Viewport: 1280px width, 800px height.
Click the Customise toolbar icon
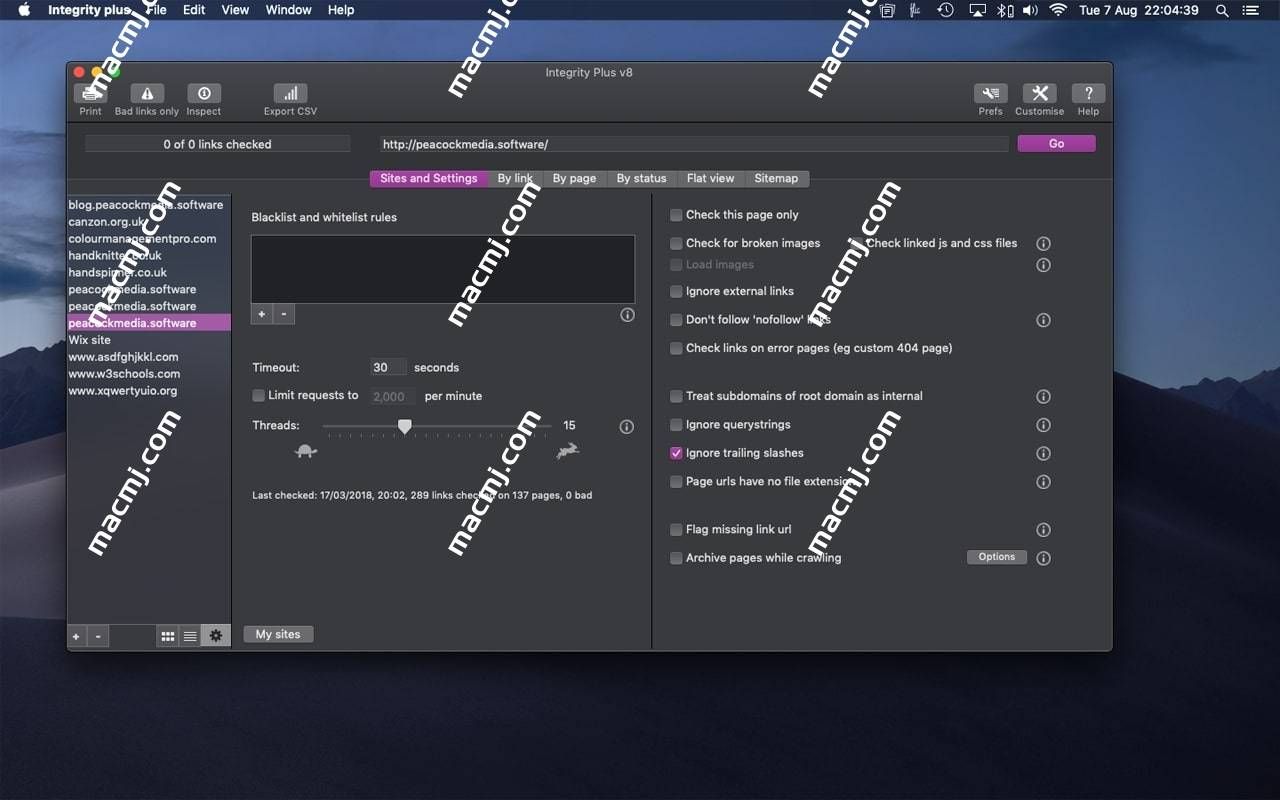coord(1040,94)
